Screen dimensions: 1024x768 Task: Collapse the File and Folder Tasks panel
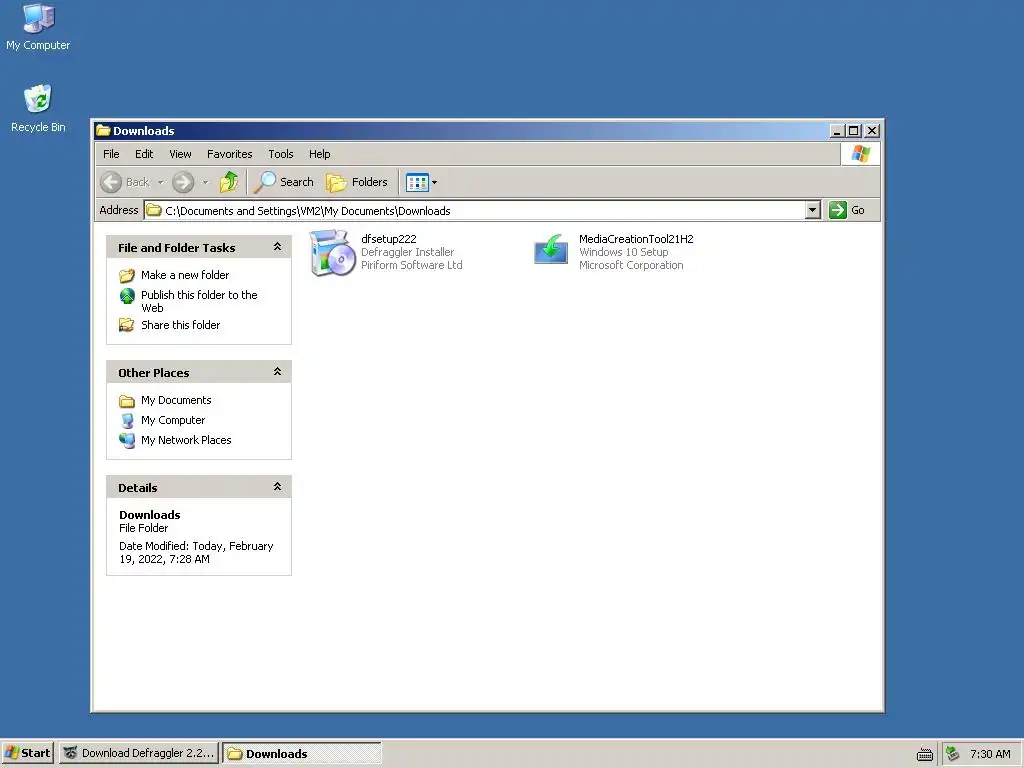pos(278,247)
